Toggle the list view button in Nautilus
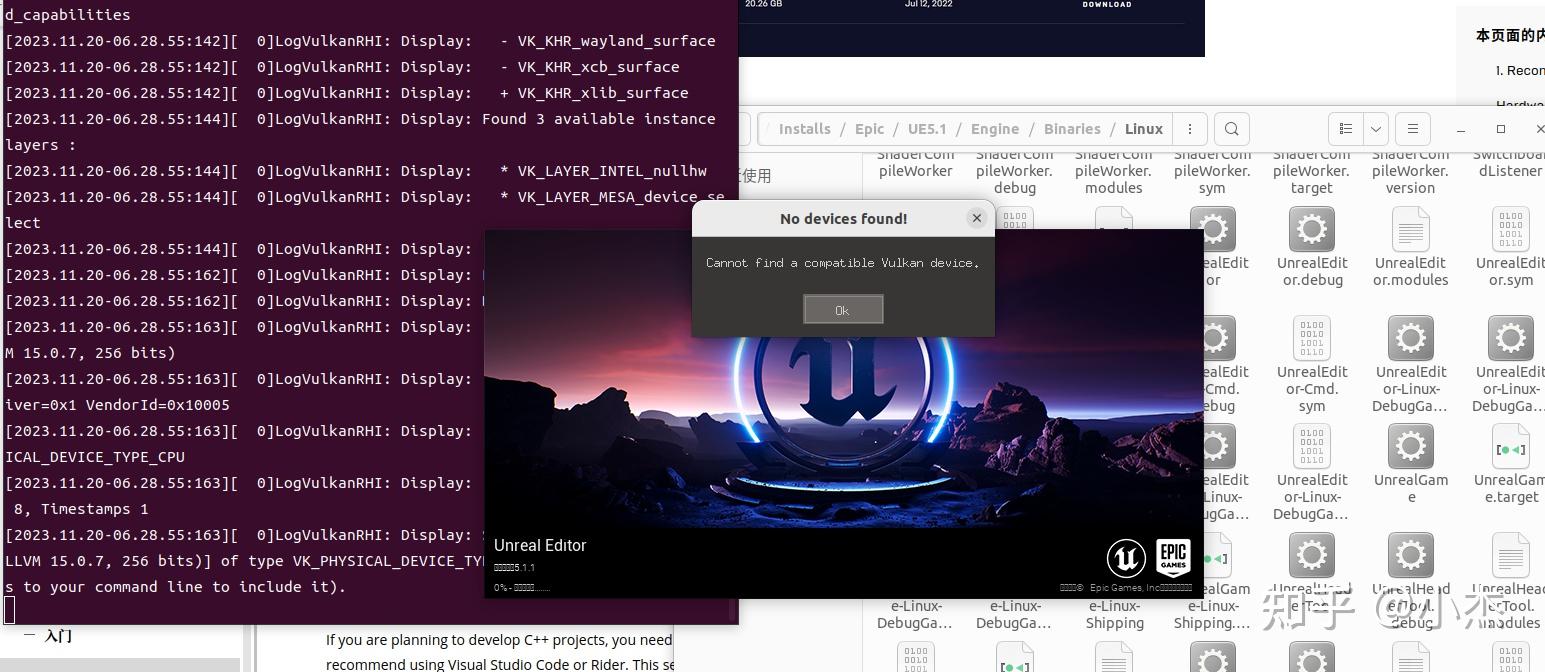1545x672 pixels. tap(1346, 128)
